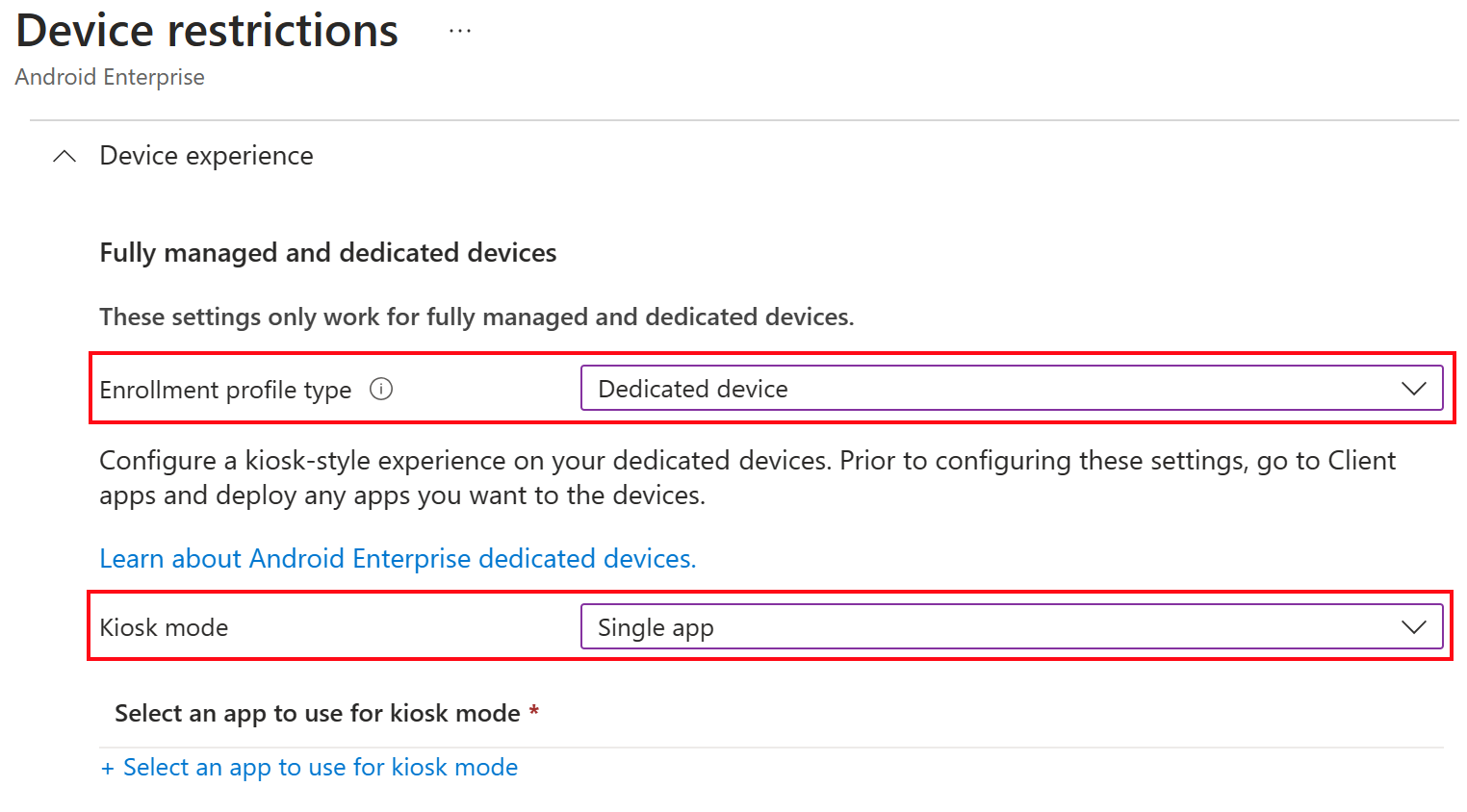Click the Android Enterprise subtitle text

[110, 77]
